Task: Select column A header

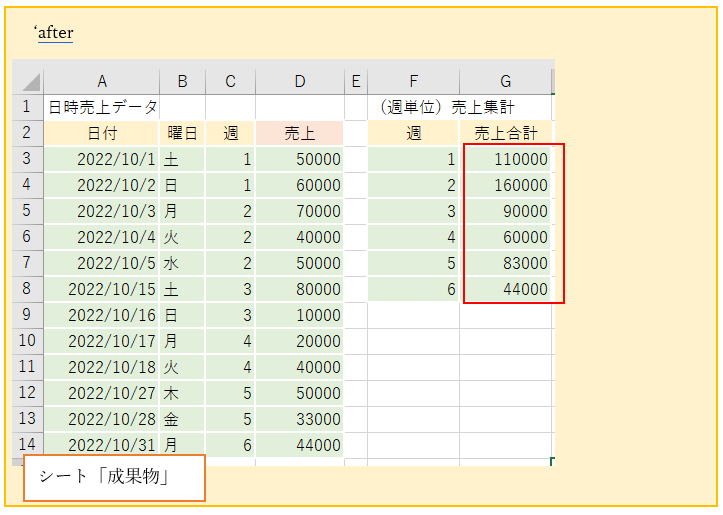Action: (x=101, y=81)
